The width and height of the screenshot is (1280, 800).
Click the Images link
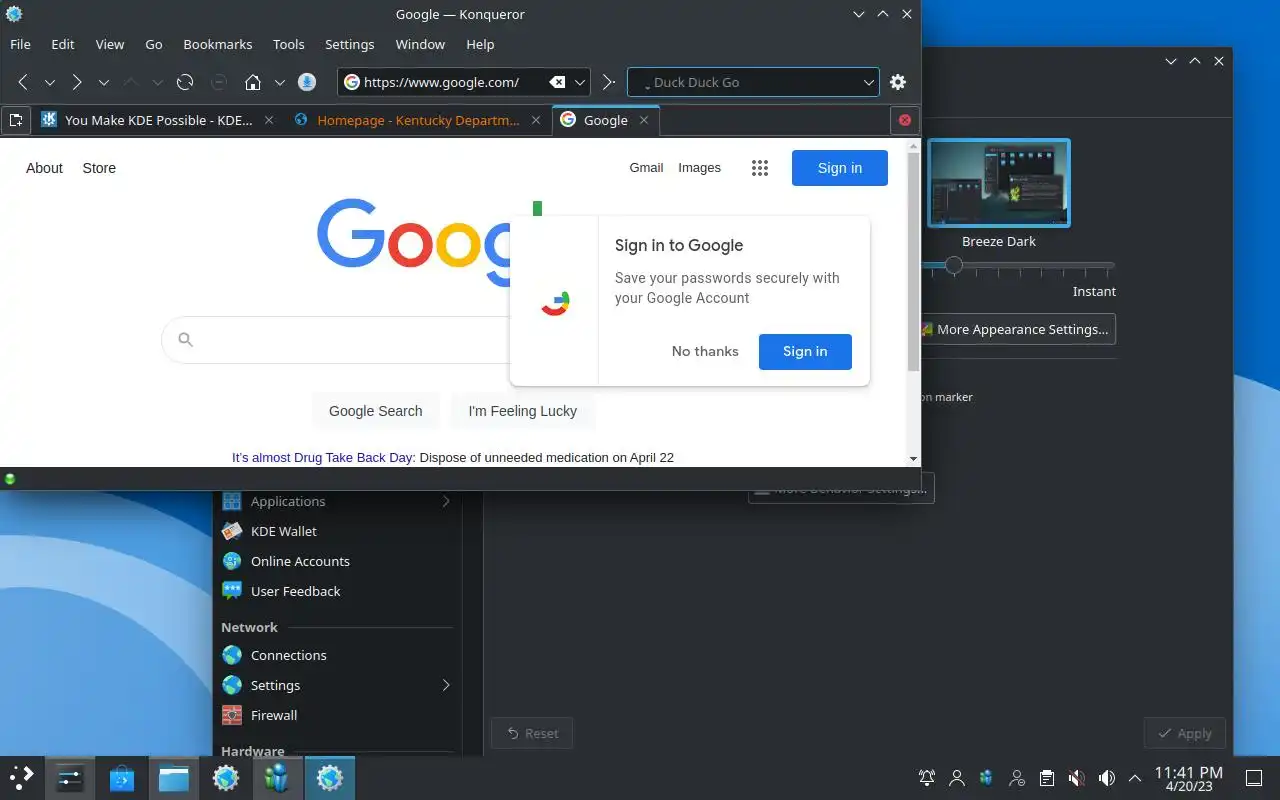(699, 167)
